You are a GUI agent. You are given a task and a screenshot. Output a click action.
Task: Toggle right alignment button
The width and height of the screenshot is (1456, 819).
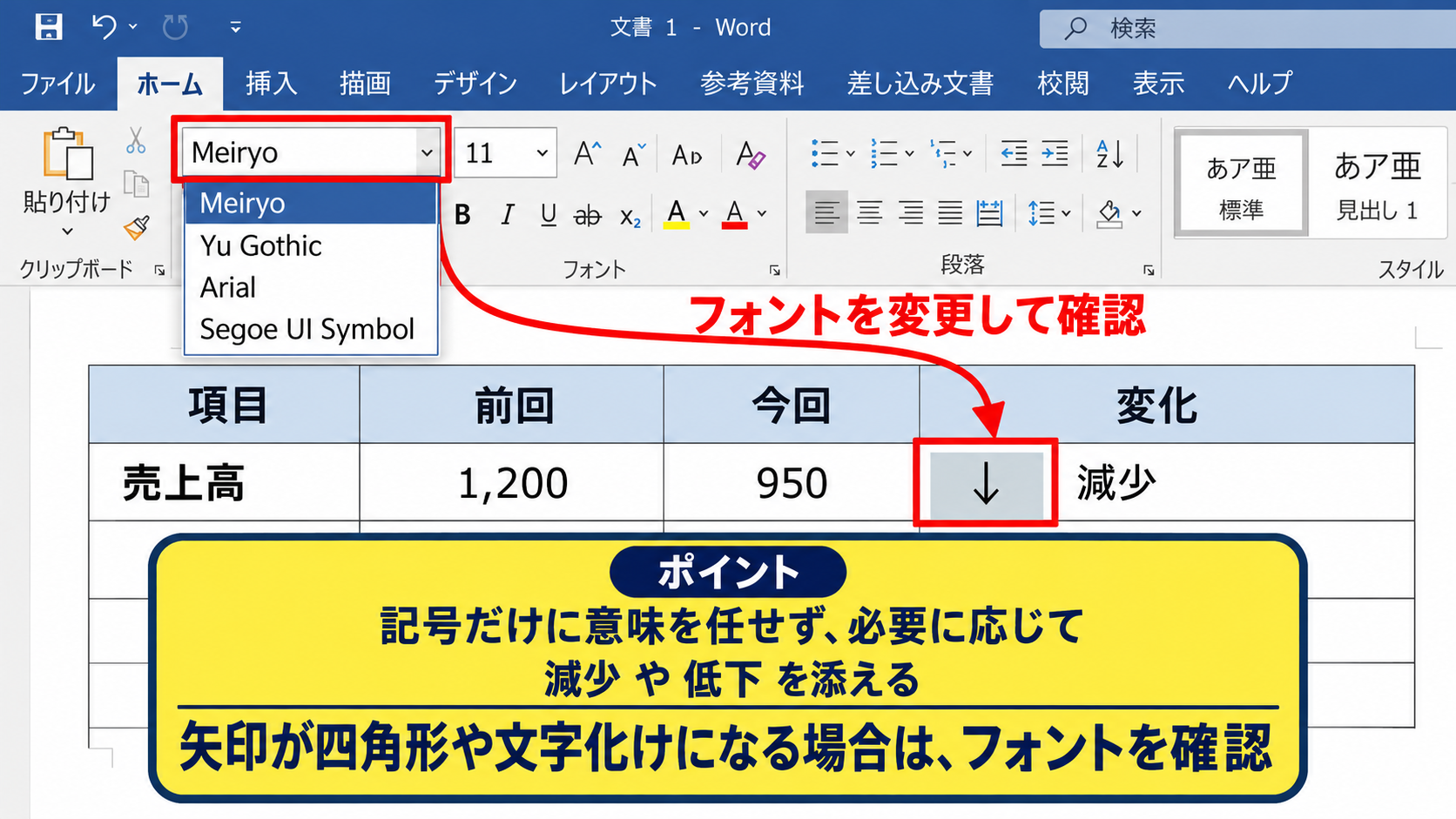(910, 212)
